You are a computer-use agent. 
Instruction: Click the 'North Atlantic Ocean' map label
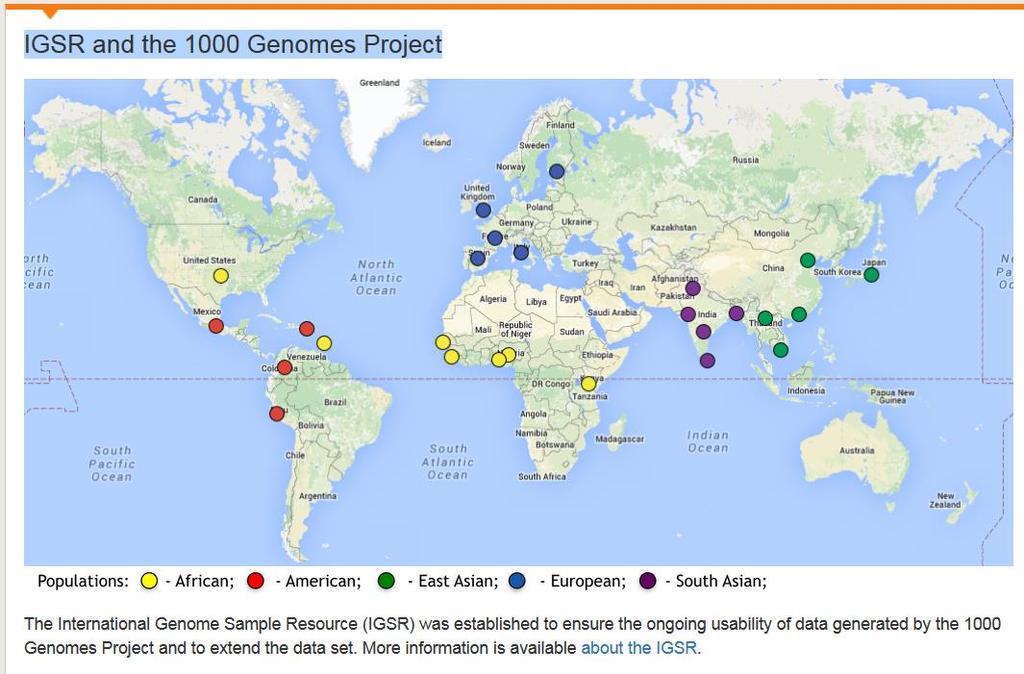[x=376, y=278]
